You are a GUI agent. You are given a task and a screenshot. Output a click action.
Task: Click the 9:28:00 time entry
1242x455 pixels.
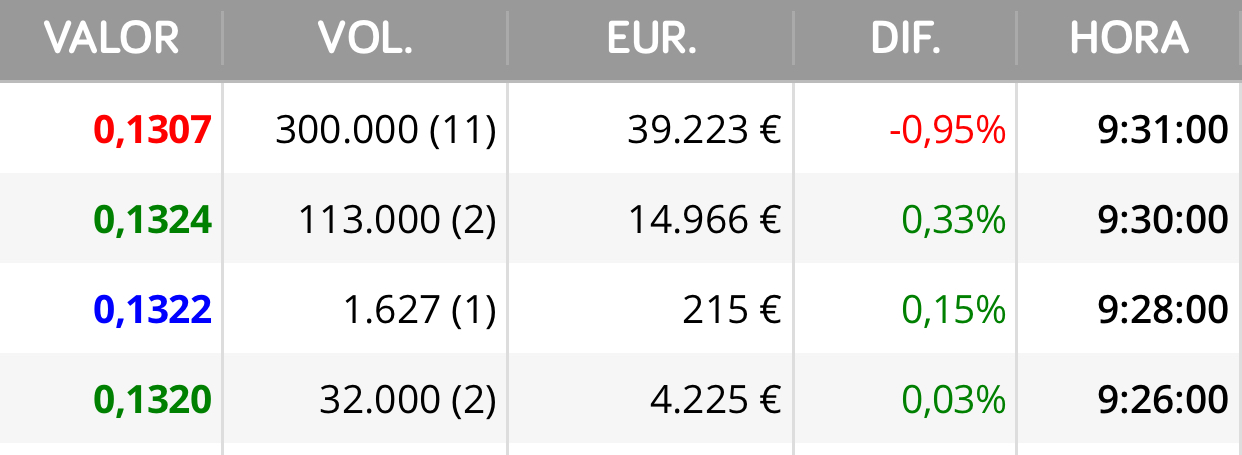coord(1162,310)
